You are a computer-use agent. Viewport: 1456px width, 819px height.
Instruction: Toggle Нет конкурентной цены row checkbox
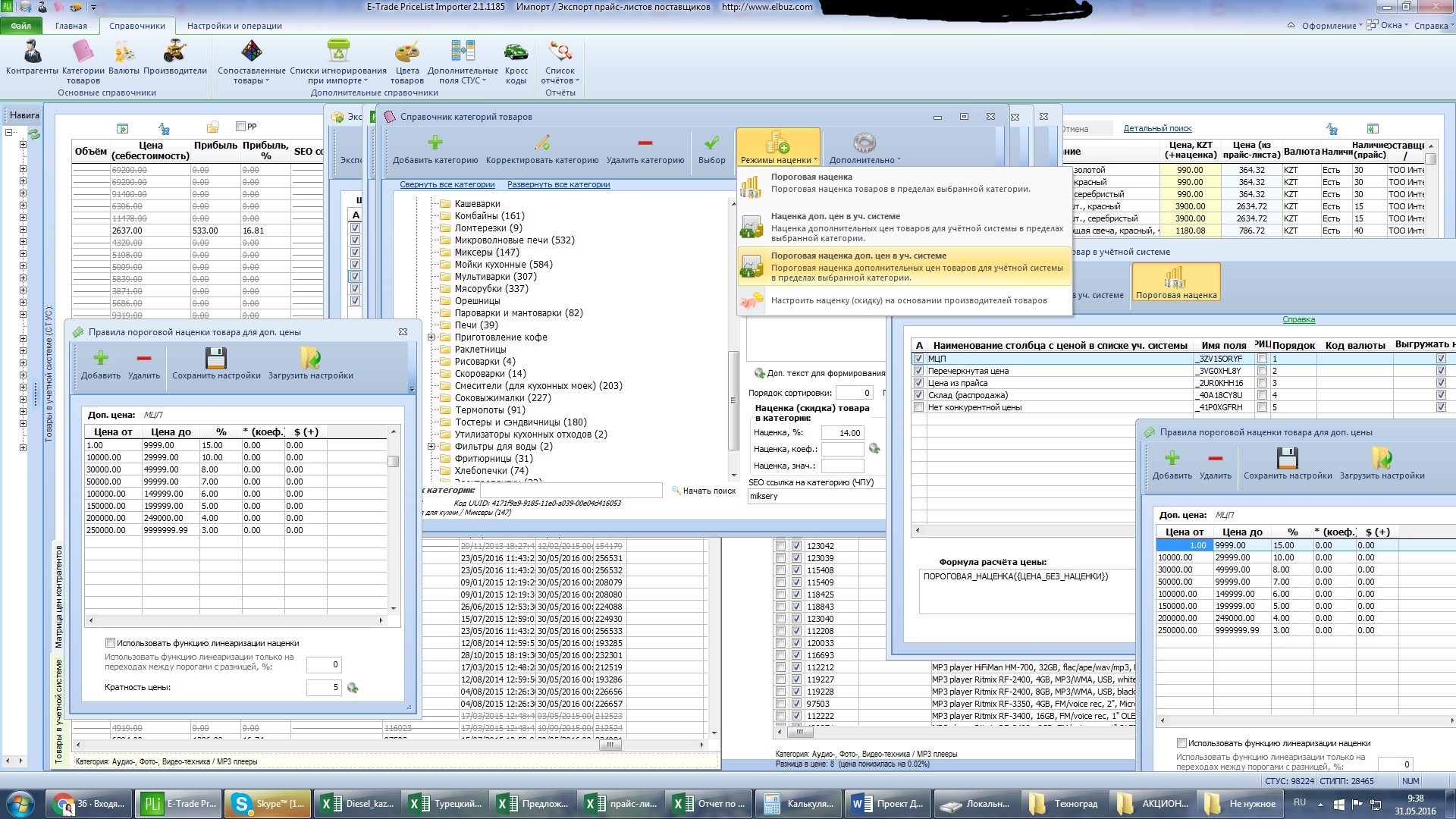tap(919, 407)
